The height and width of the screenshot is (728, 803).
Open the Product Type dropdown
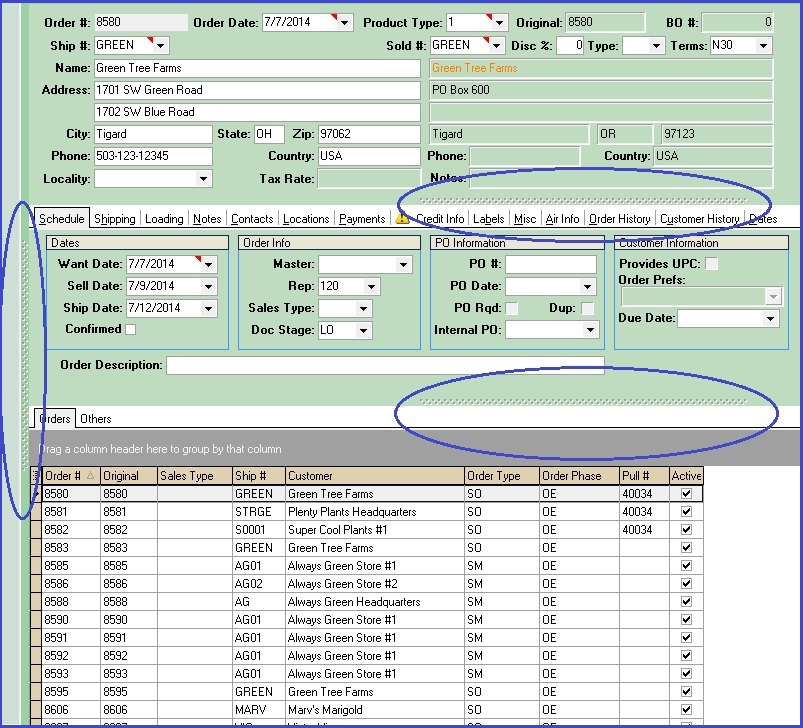499,23
